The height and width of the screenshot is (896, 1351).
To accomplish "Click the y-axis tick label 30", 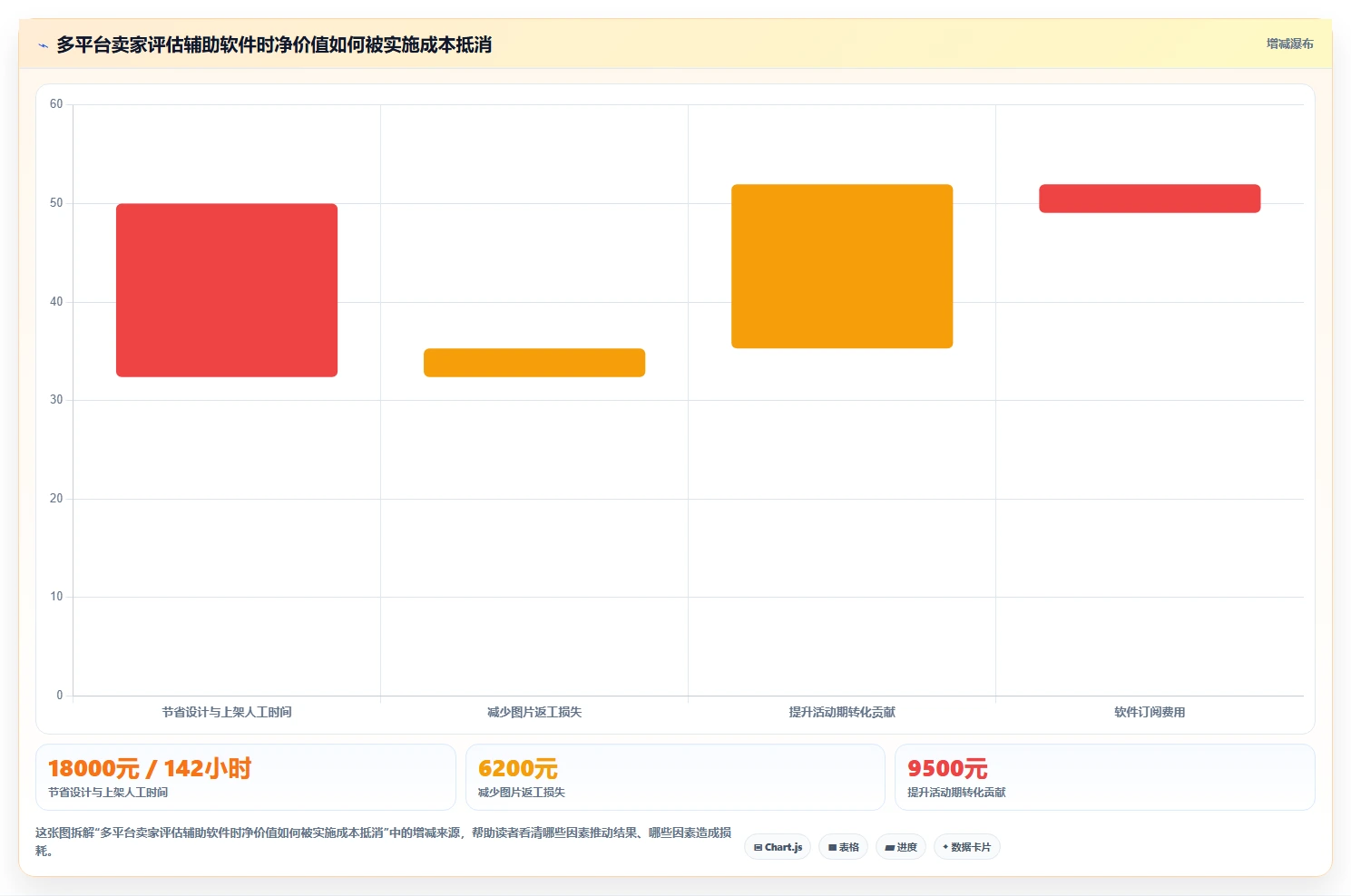I will point(56,400).
